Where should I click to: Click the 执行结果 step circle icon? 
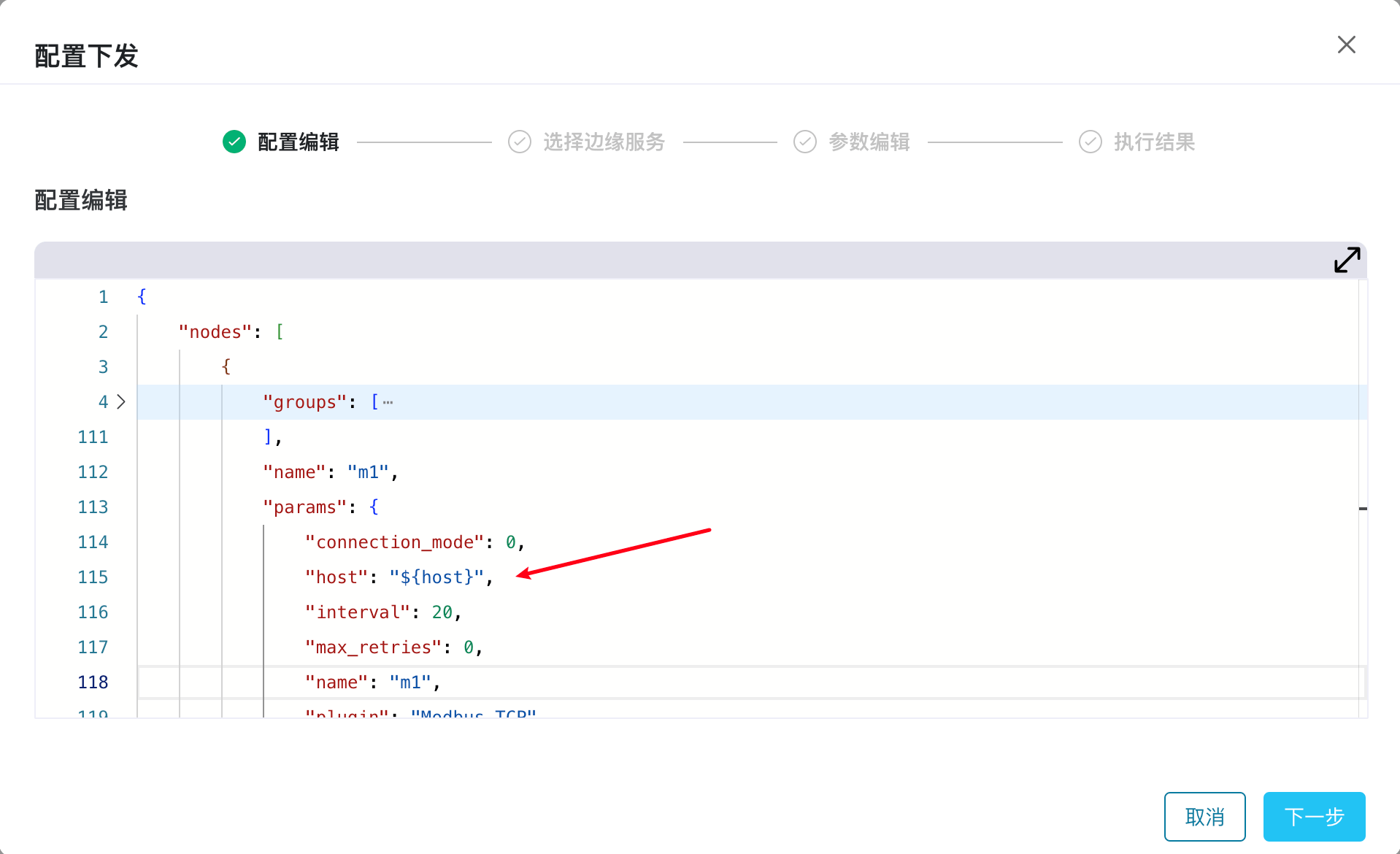tap(1090, 142)
